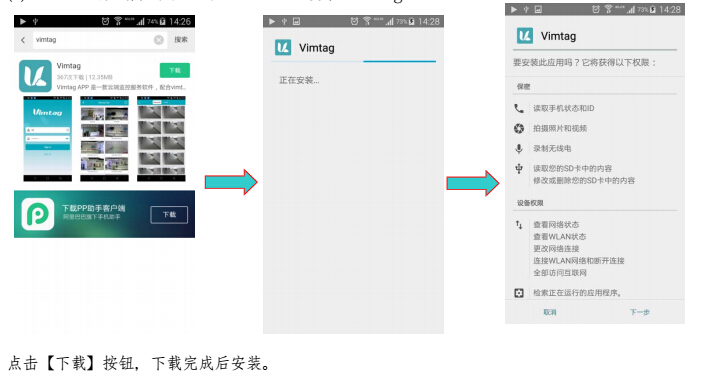The height and width of the screenshot is (382, 701).
Task: Open the Vimtag login screen screenshot thumbnail
Action: (x=47, y=139)
